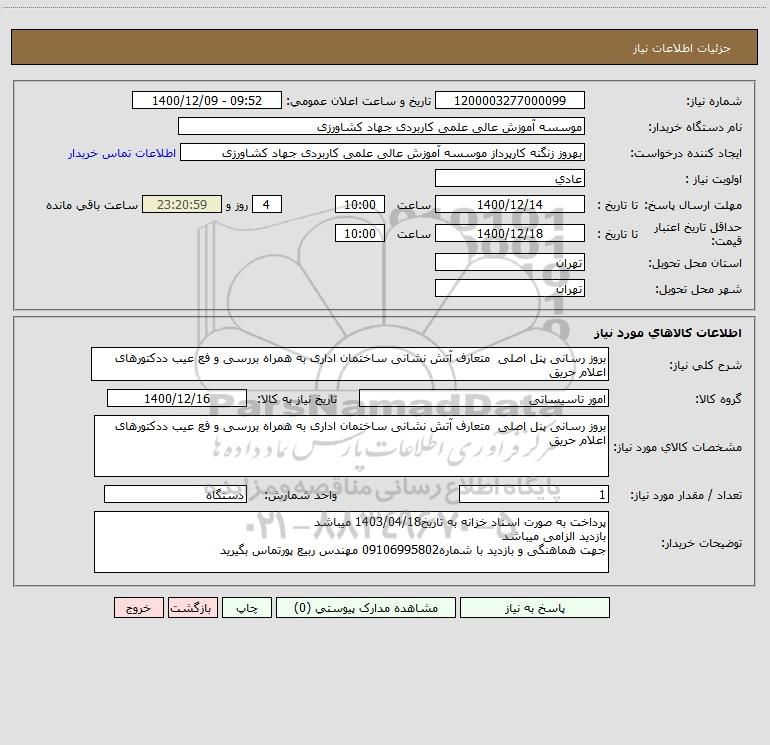Click the quantity field showing 1
This screenshot has height=745, width=770.
pos(534,494)
